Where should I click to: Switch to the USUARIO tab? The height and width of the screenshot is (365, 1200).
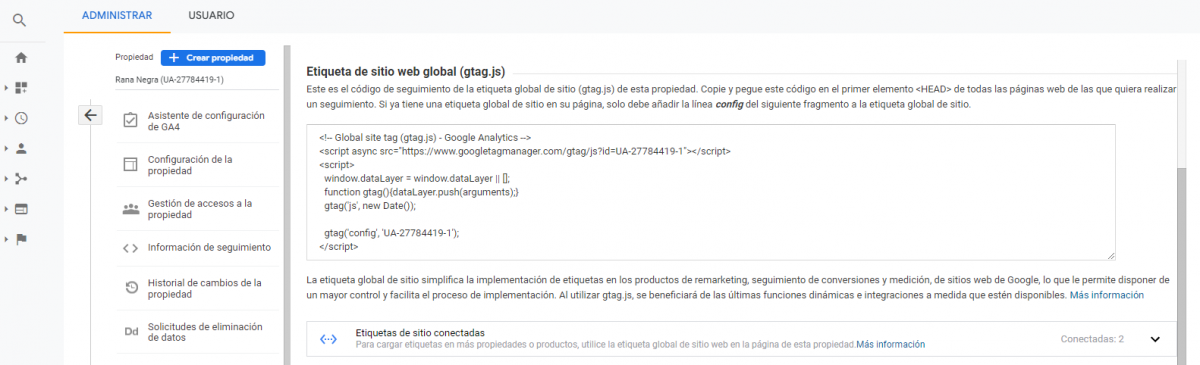(x=211, y=15)
